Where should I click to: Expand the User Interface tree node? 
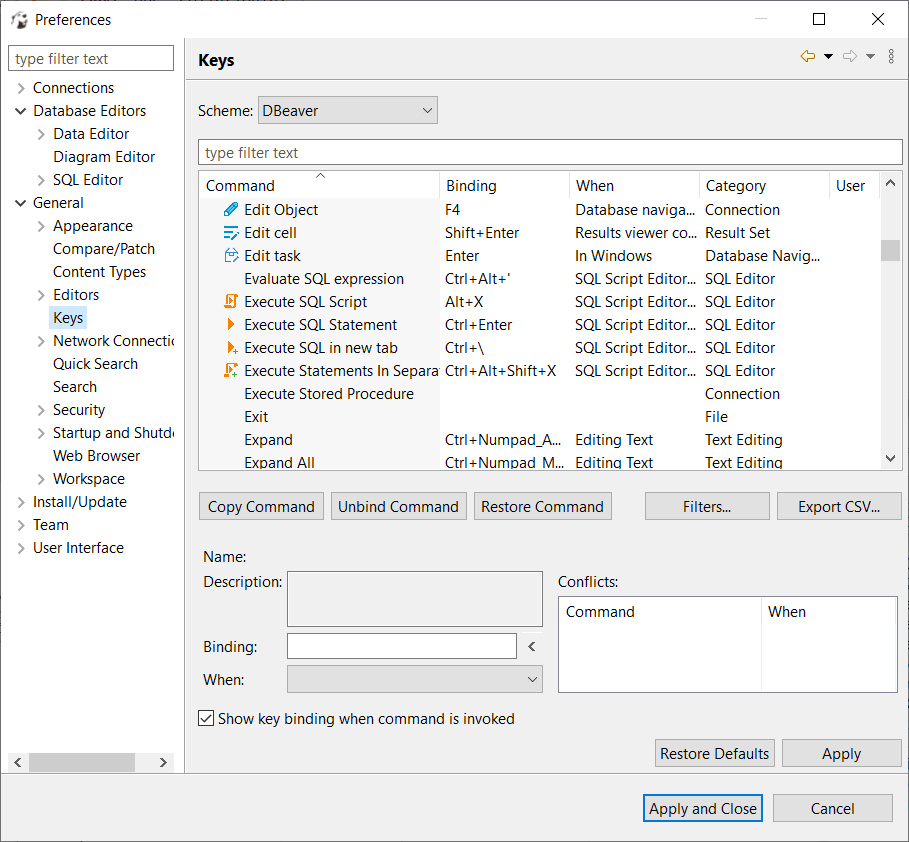point(21,548)
